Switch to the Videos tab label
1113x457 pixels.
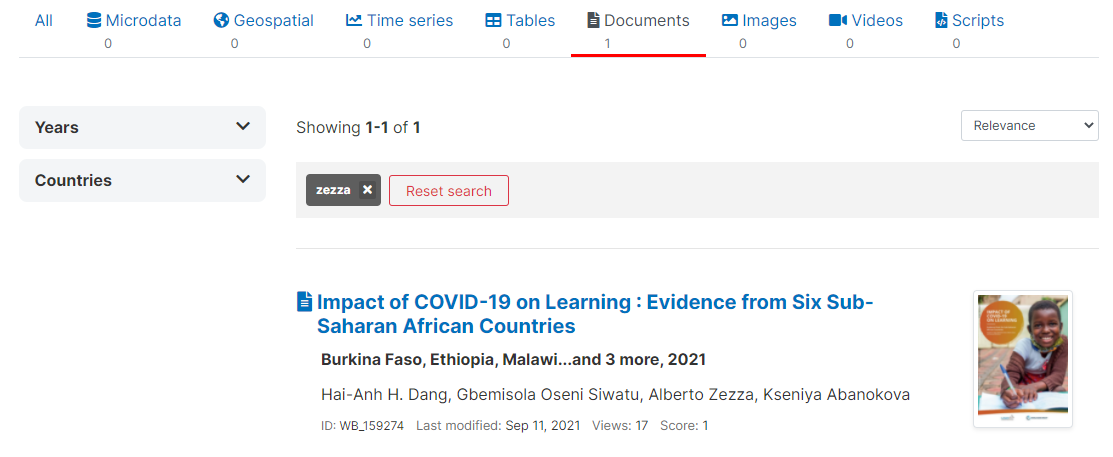(x=877, y=21)
